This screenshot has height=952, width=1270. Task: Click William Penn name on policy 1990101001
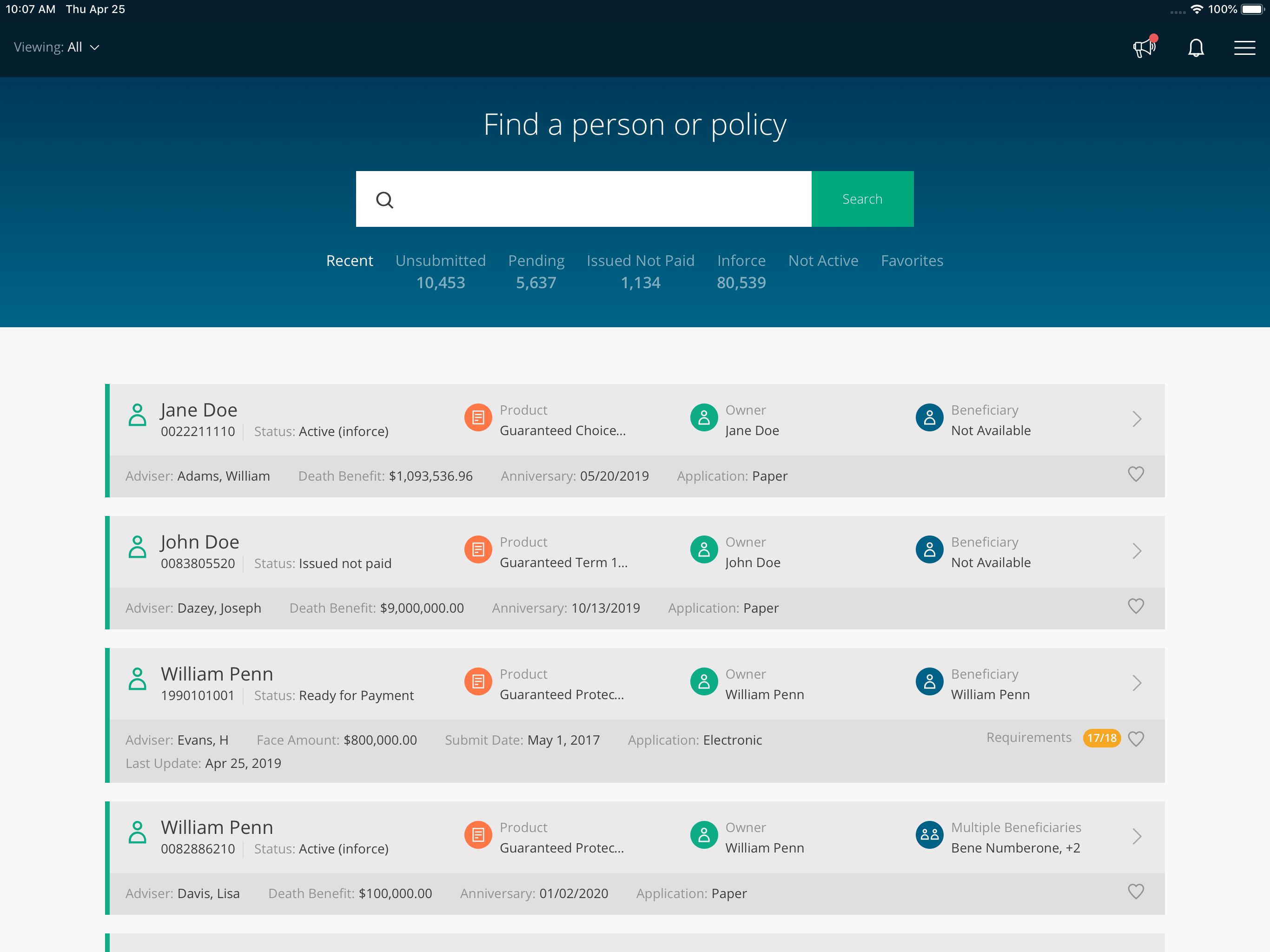[217, 674]
